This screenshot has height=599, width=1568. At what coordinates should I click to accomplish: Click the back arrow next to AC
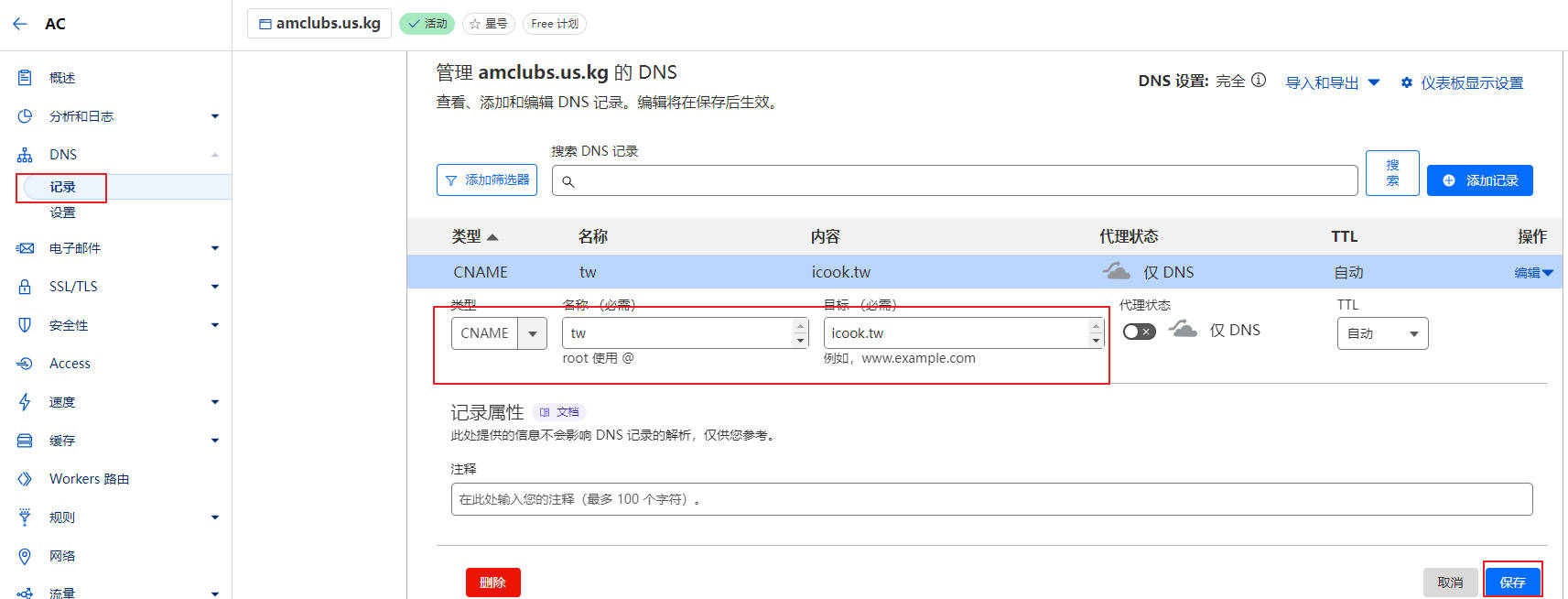coord(20,24)
